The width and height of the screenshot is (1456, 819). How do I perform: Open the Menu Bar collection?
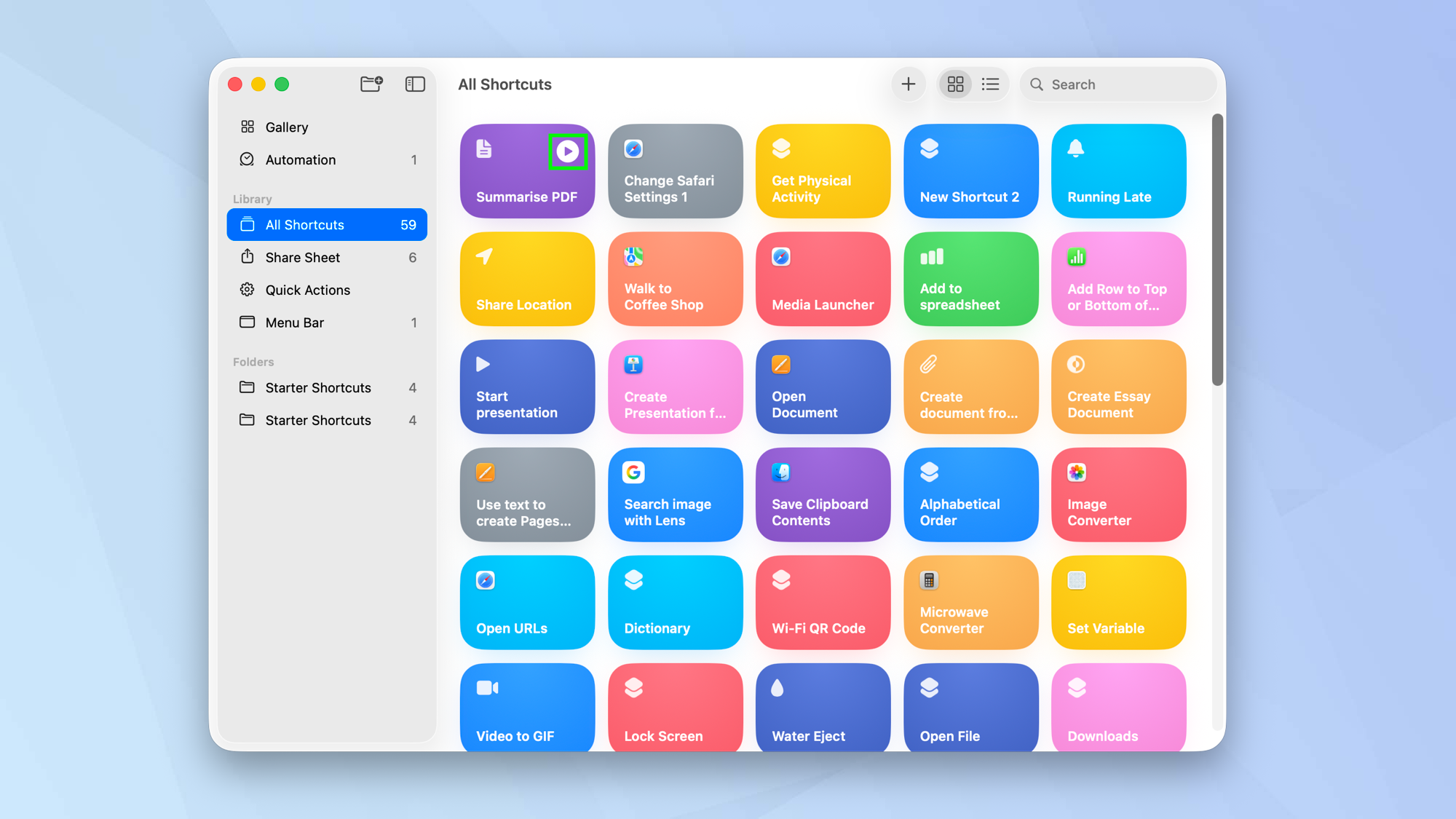click(295, 323)
